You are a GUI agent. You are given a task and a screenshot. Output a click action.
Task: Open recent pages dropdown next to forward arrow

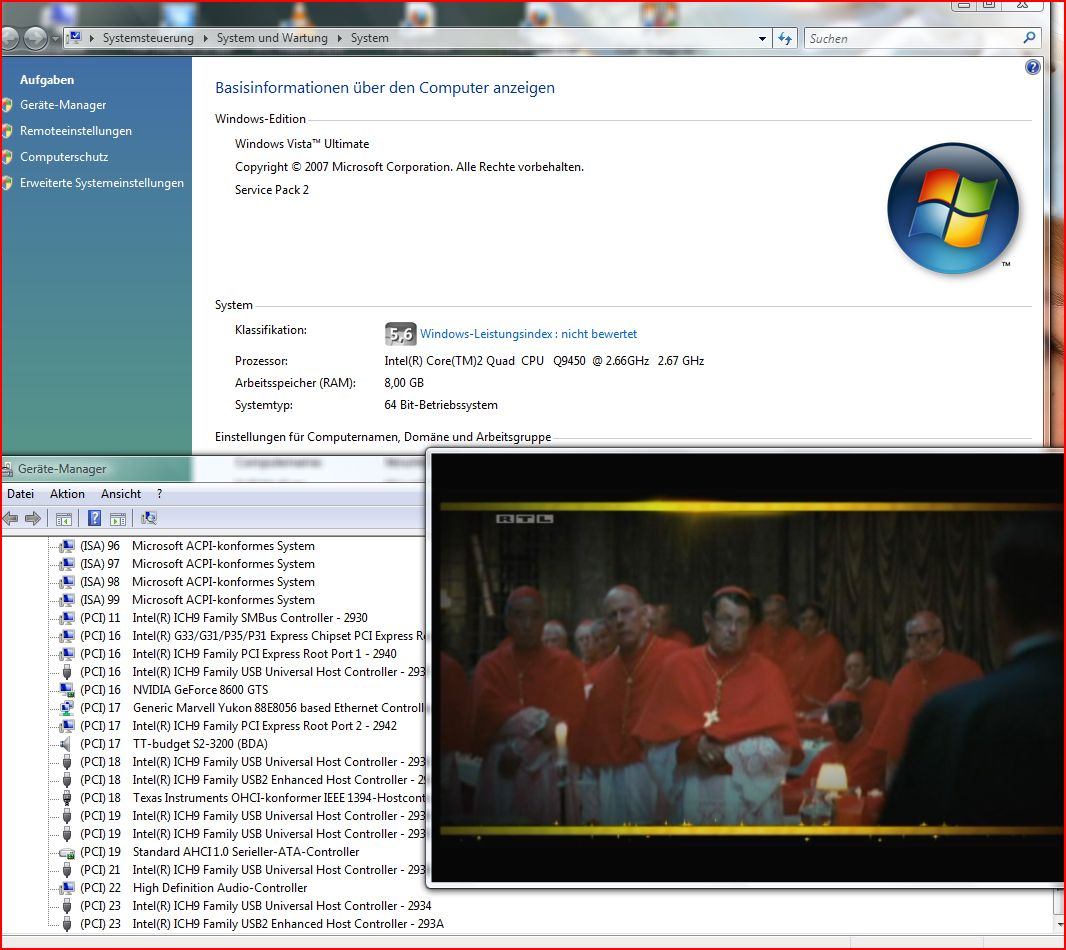click(x=55, y=39)
